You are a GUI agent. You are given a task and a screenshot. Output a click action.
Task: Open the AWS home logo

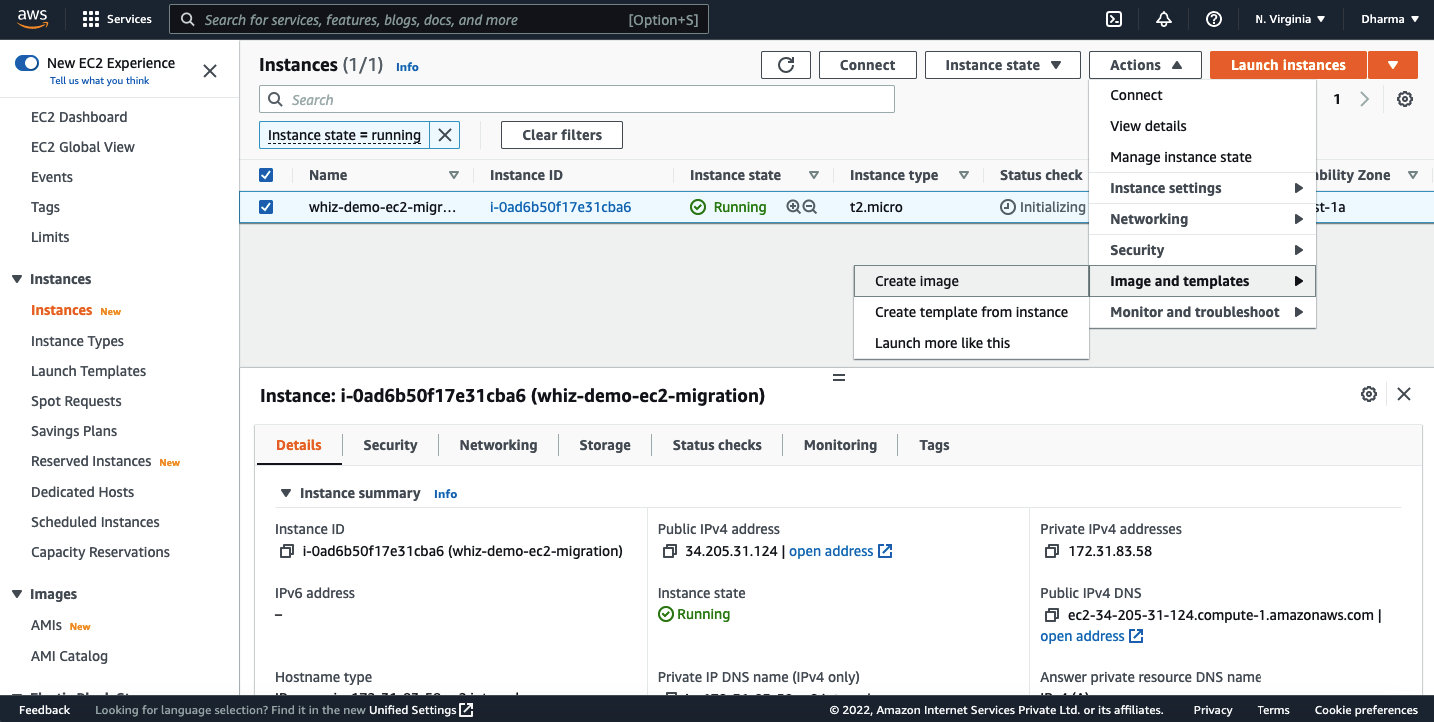(x=35, y=19)
